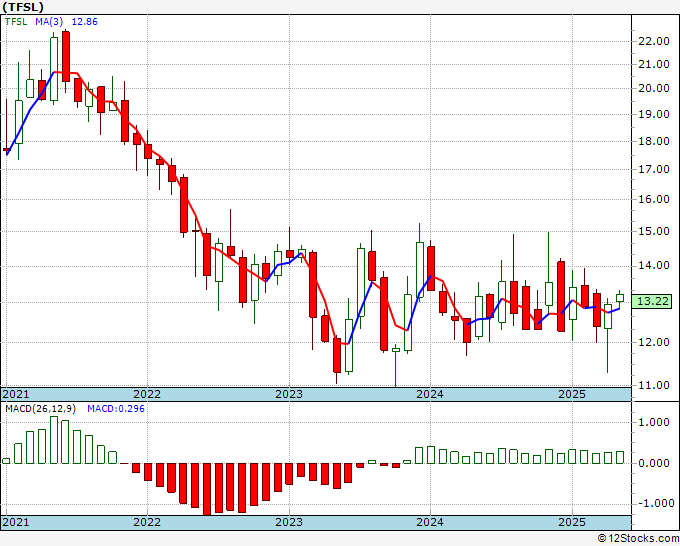Click the 22.00 price axis label

tap(654, 41)
